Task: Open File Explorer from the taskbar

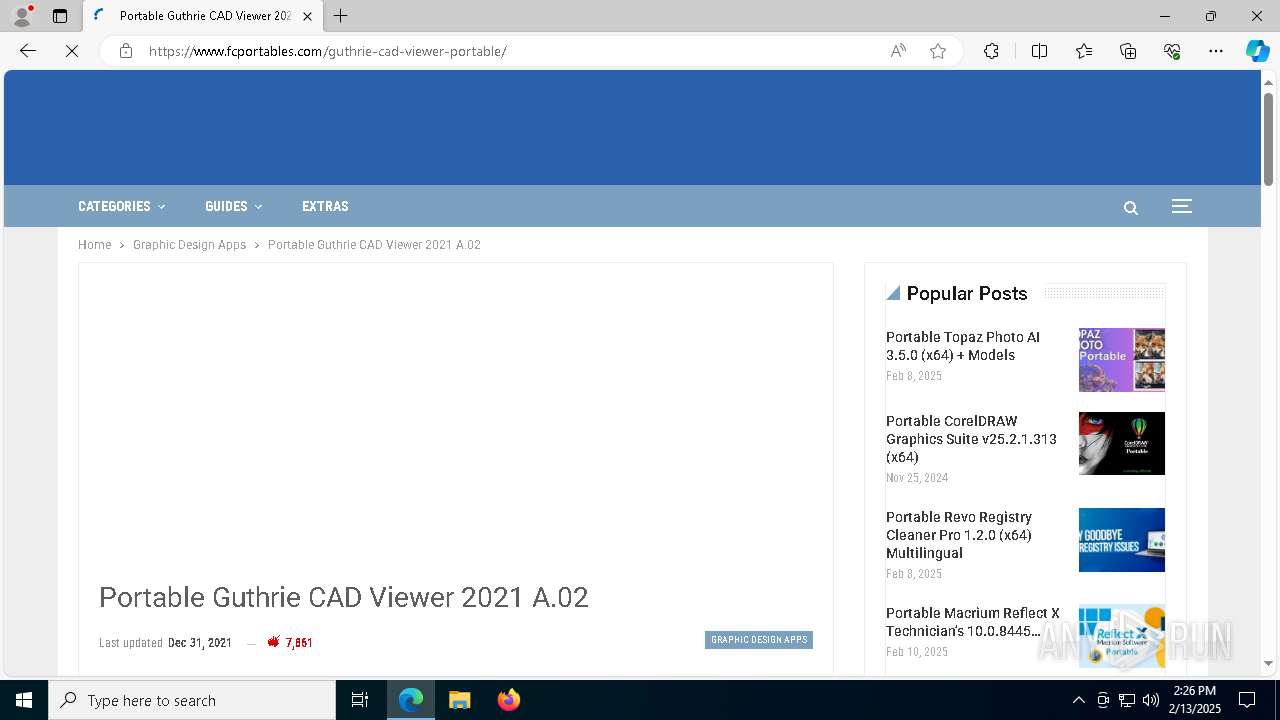Action: [x=459, y=700]
